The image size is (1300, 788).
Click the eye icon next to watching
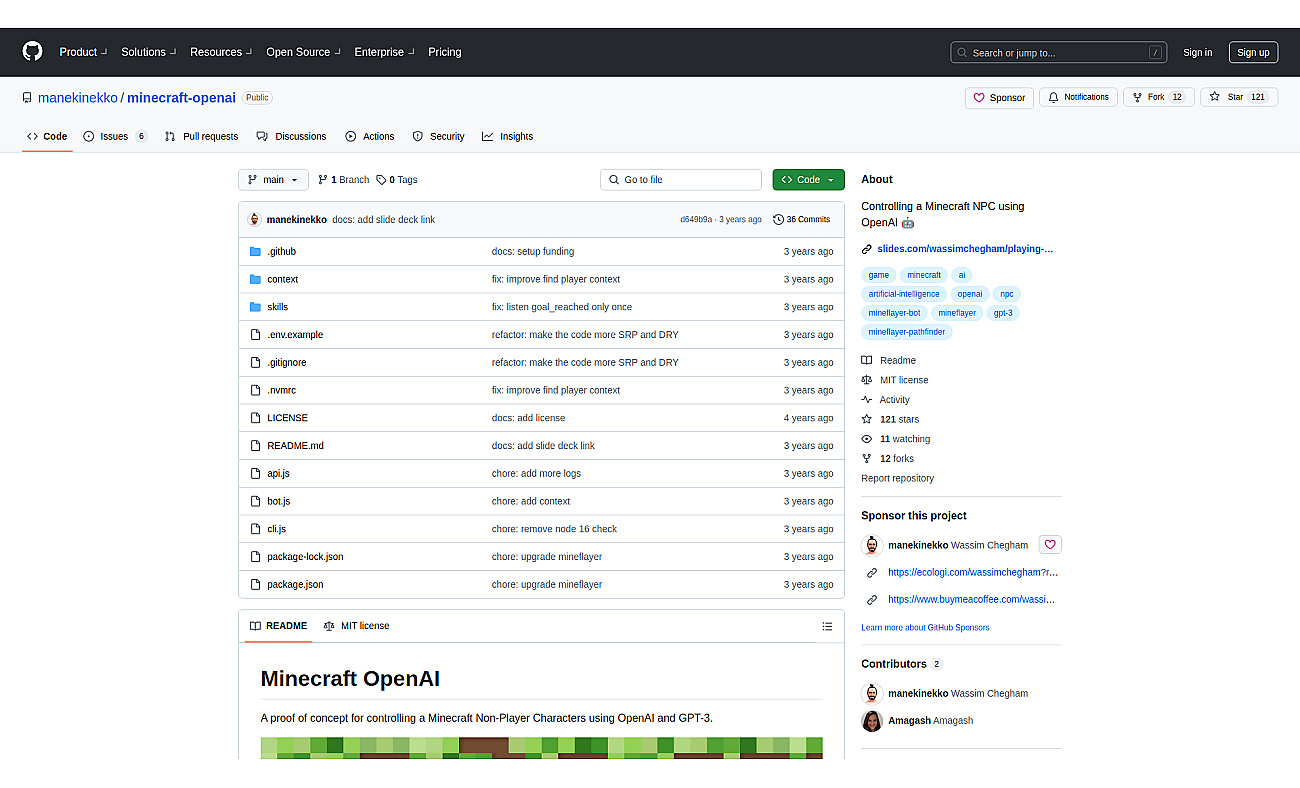pos(867,439)
